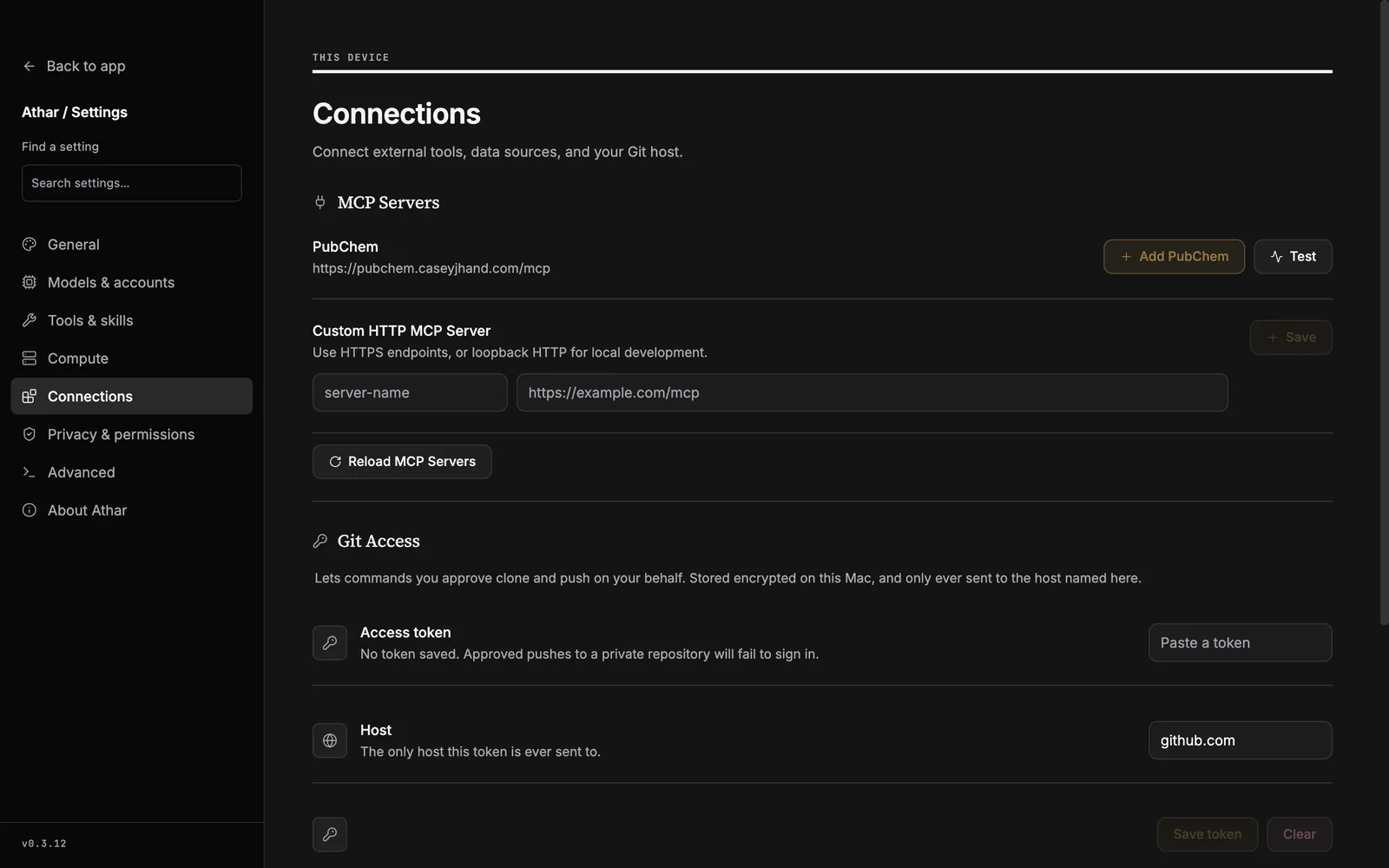Click the back arrow icon beside Back to app
Image resolution: width=1389 pixels, height=868 pixels.
[x=29, y=66]
